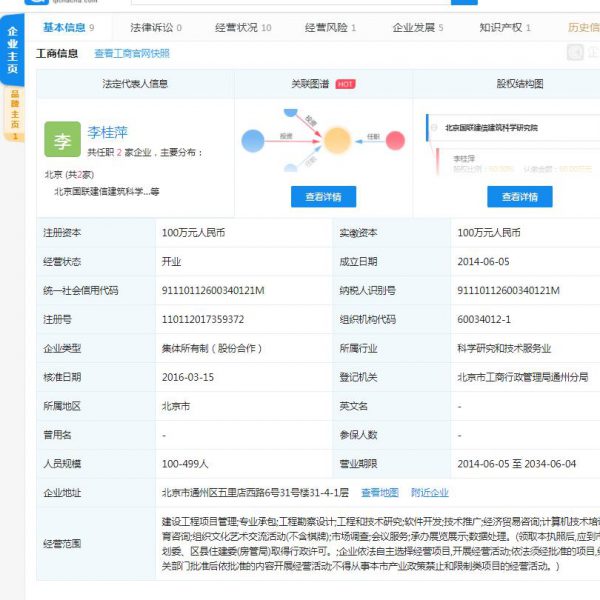Click the 北京国联建信建筑科学...等 company entry

click(x=107, y=192)
